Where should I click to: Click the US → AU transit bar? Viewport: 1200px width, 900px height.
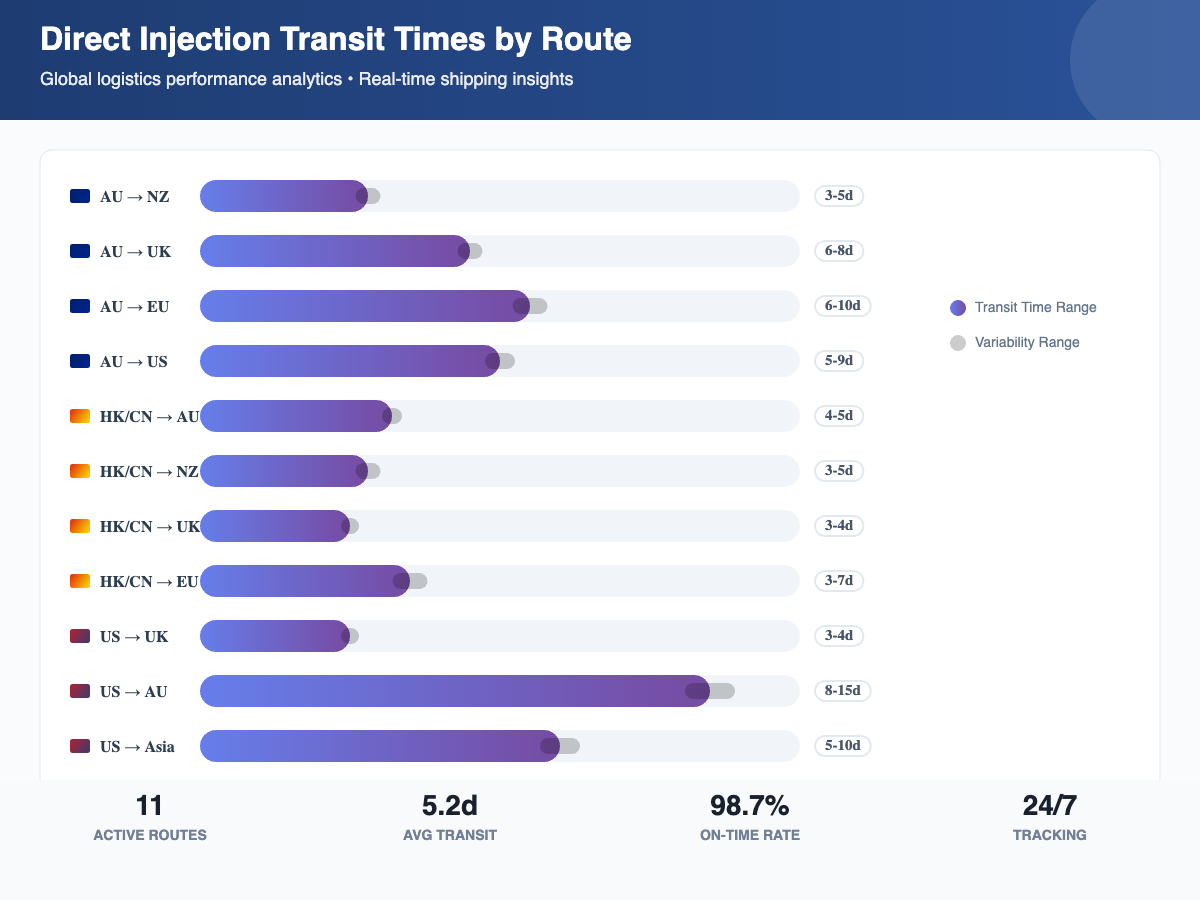point(454,691)
